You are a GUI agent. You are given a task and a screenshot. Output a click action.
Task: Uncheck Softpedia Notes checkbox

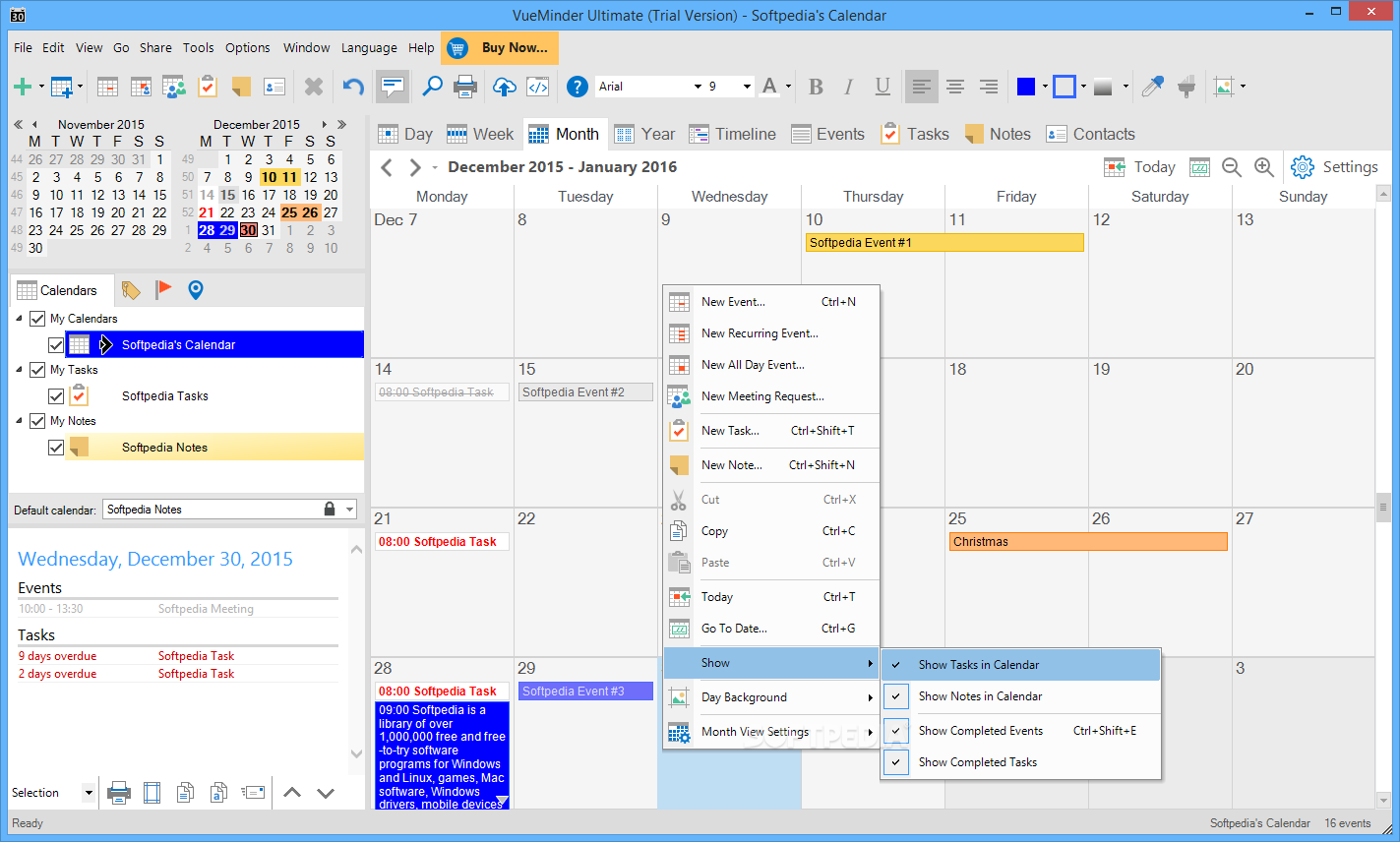tap(56, 448)
